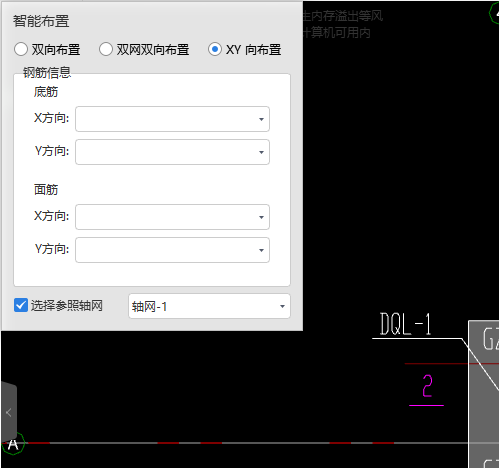Image resolution: width=499 pixels, height=468 pixels.
Task: Click the 智能布置 dialog title
Action: 41,21
